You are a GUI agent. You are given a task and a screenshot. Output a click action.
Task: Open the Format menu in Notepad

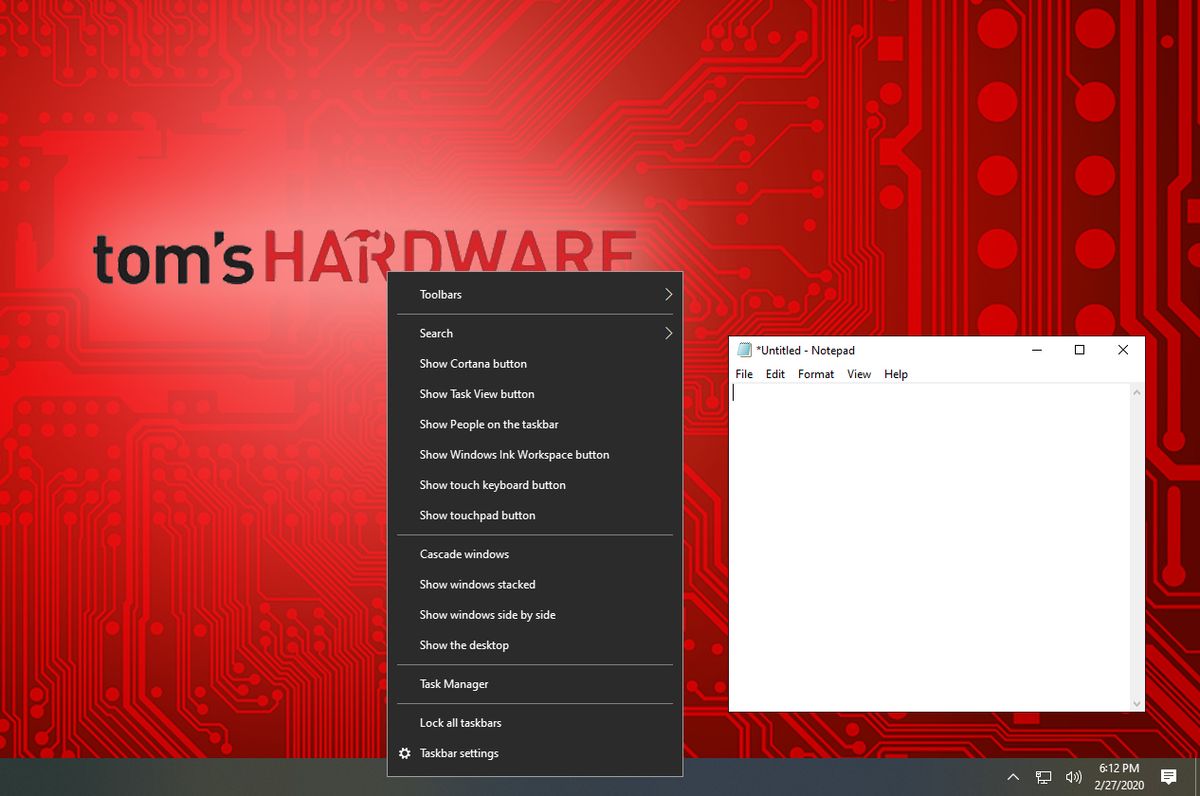816,374
